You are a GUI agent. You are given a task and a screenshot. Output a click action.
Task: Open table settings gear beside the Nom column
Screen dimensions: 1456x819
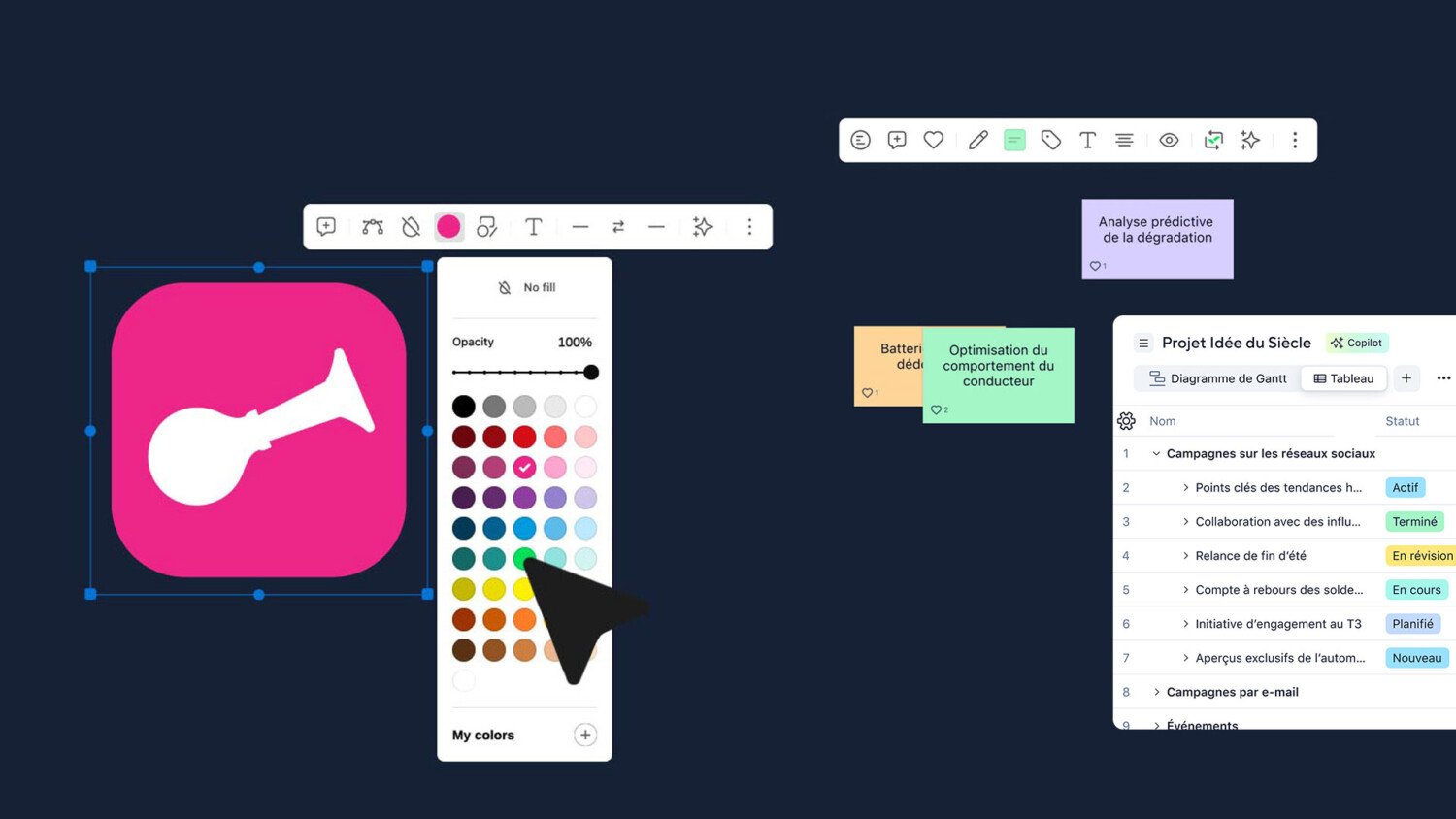click(x=1126, y=421)
